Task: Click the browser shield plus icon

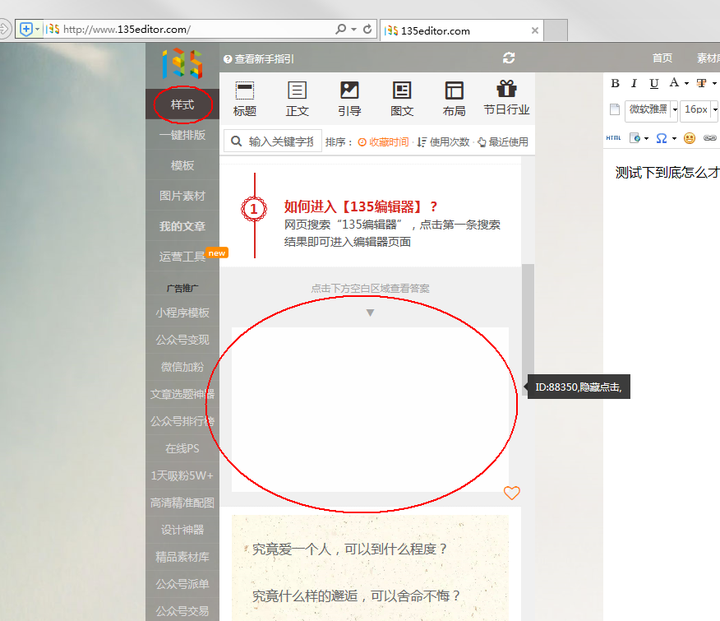Action: pyautogui.click(x=26, y=29)
